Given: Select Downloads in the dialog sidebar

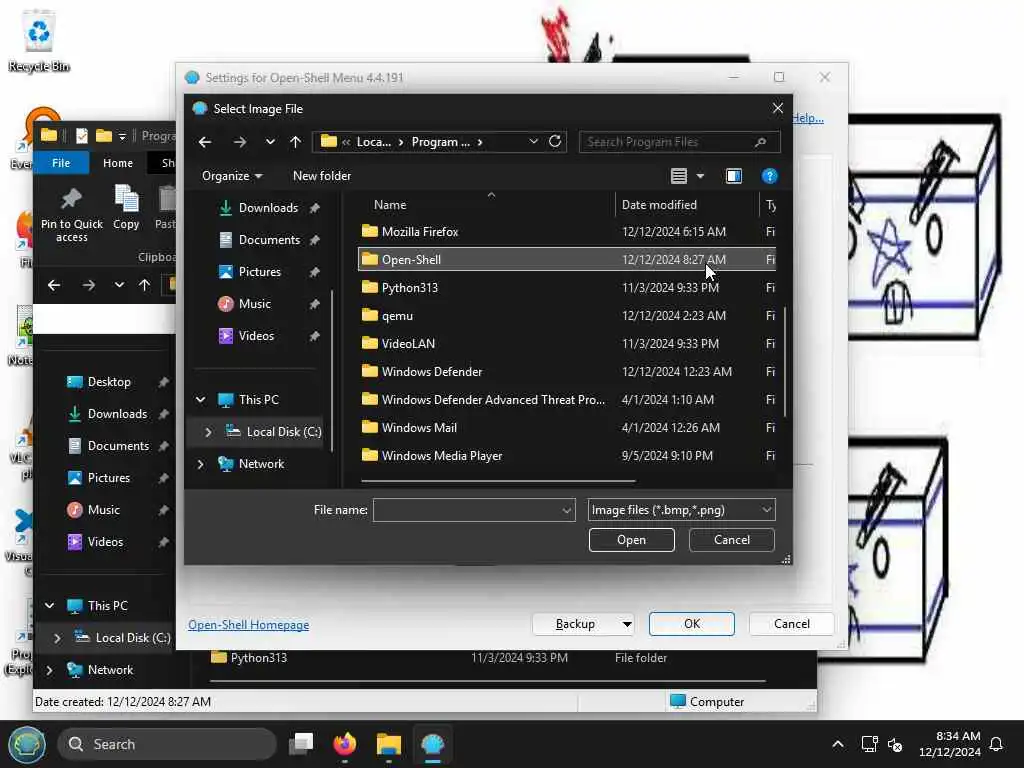Looking at the screenshot, I should [268, 208].
